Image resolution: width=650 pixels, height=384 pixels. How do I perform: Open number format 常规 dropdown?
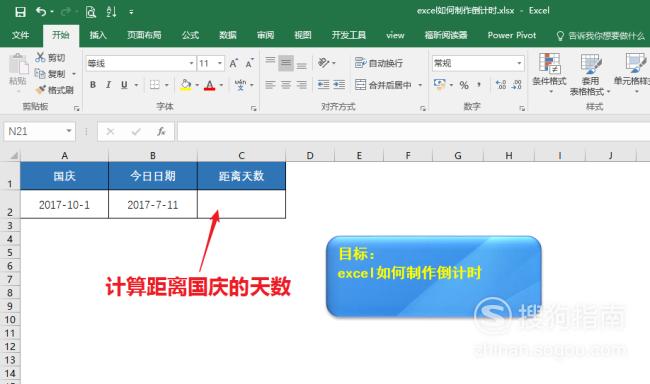point(519,63)
